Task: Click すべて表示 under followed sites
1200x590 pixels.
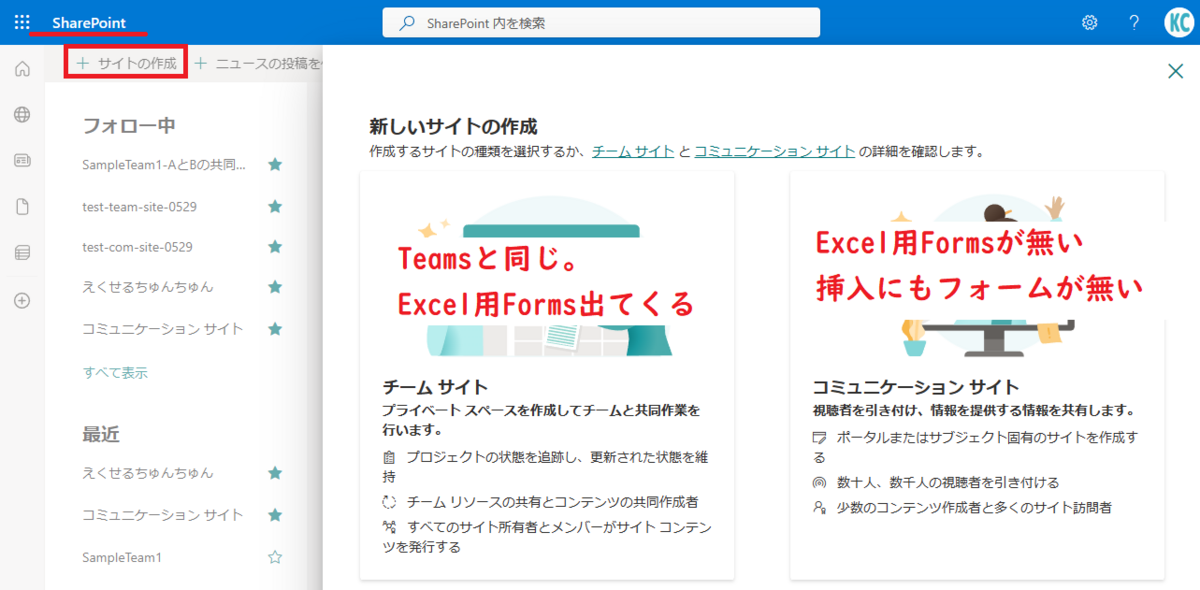Action: click(115, 372)
